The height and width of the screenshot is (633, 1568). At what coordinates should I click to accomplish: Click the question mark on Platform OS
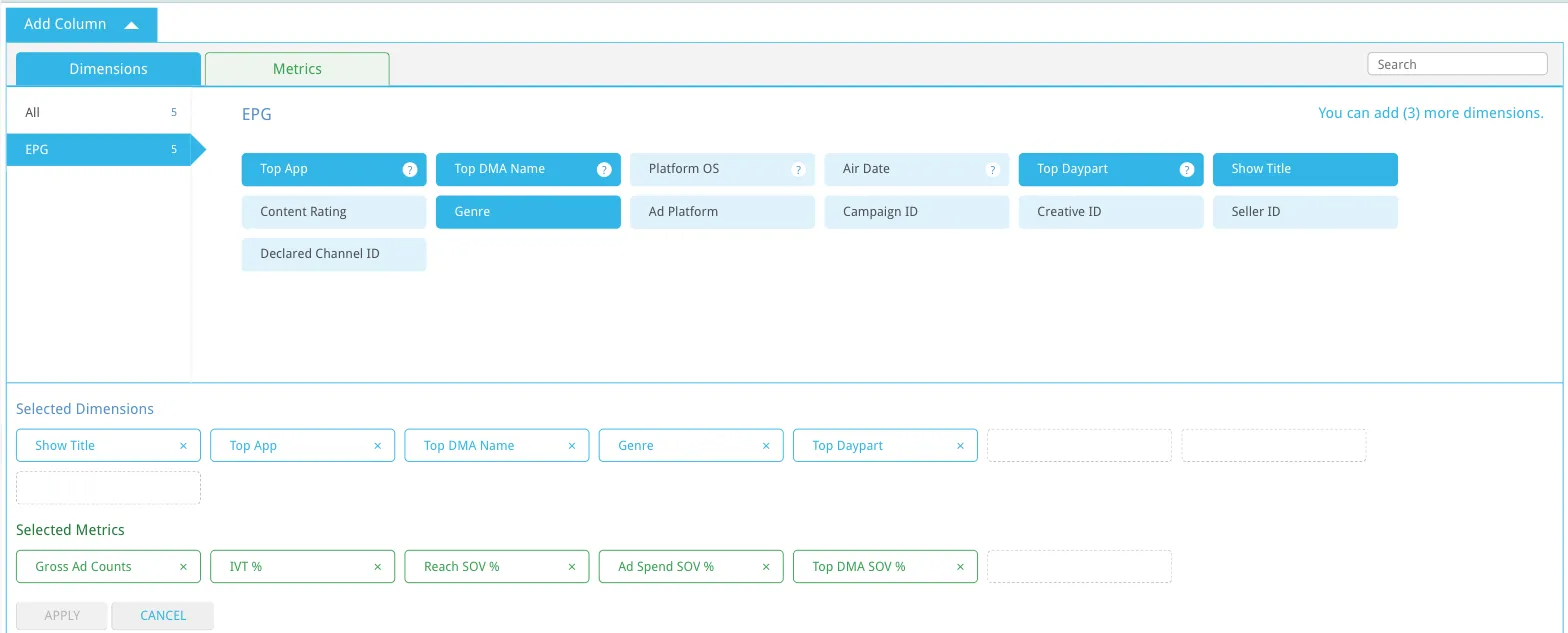click(798, 170)
